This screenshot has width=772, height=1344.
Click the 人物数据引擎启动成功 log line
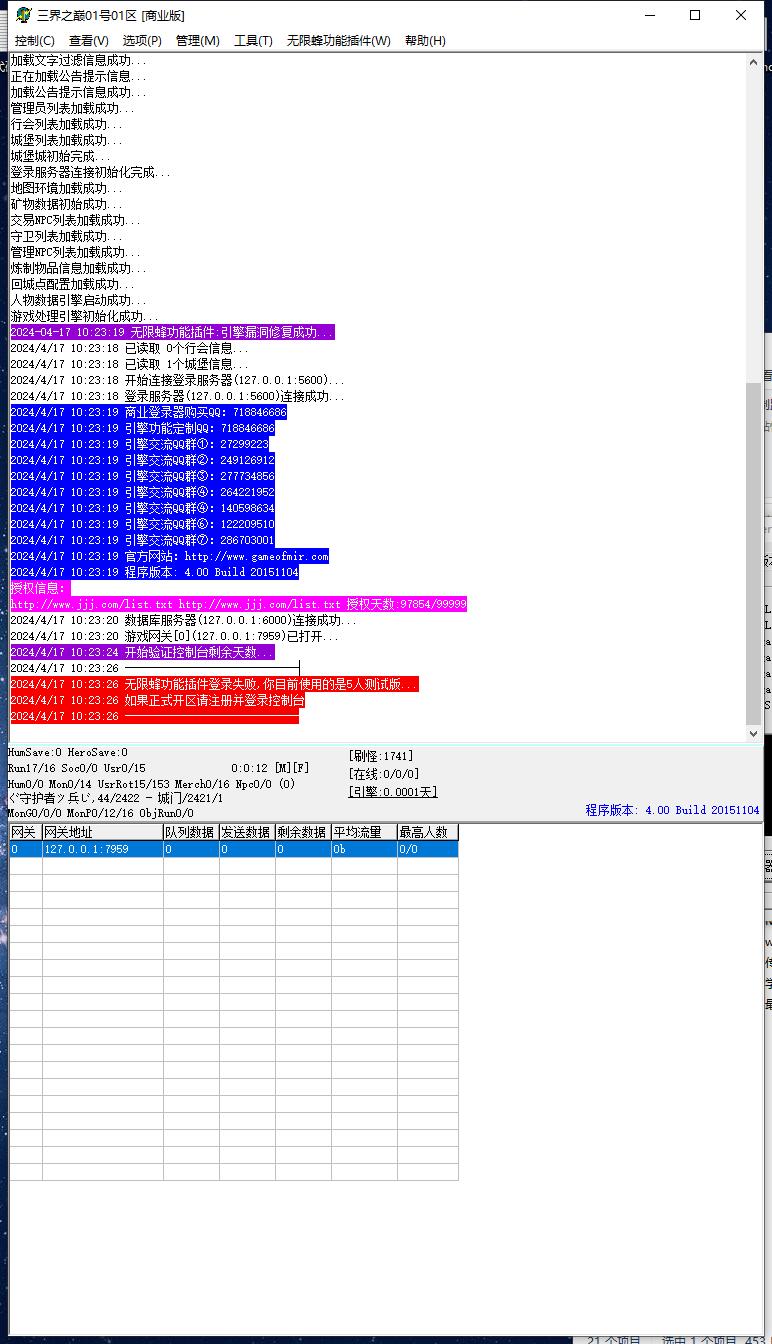click(78, 300)
